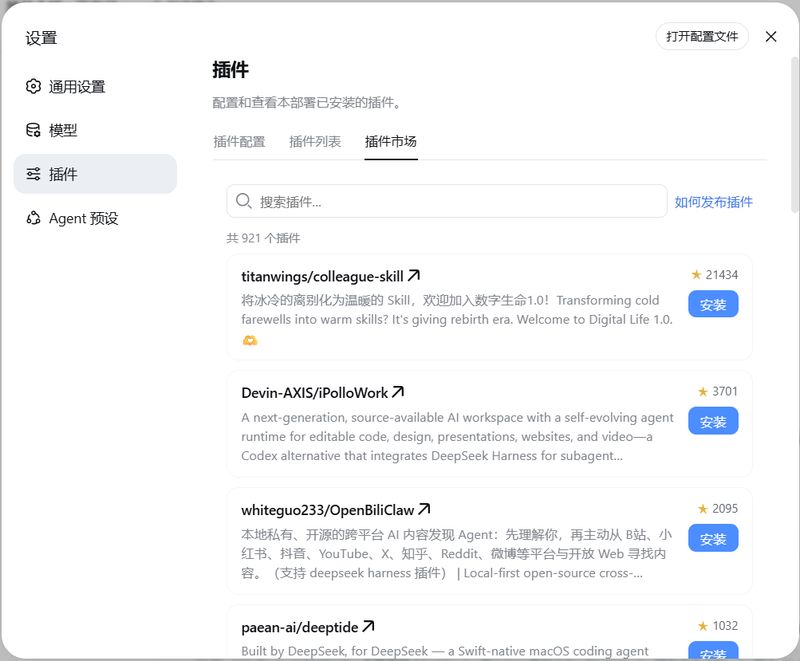
Task: Close the settings dialog with X
Action: coord(771,36)
